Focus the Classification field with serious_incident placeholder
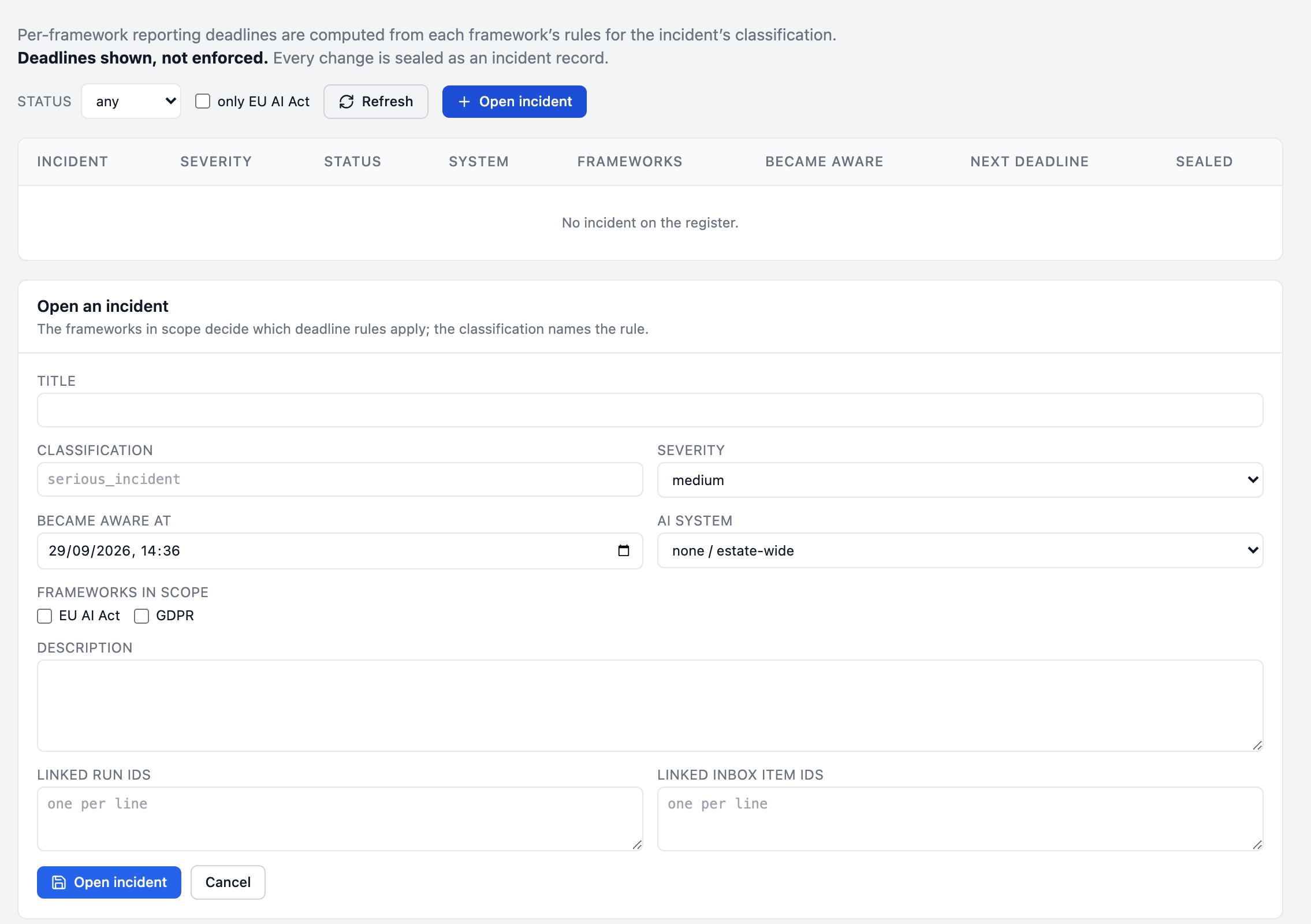 point(340,479)
